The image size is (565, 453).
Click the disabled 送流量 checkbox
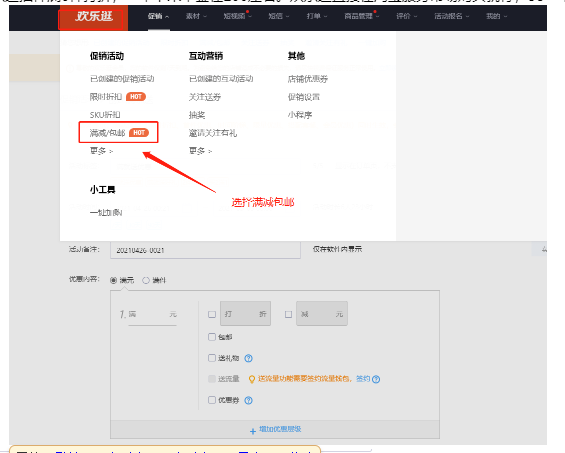[x=212, y=378]
